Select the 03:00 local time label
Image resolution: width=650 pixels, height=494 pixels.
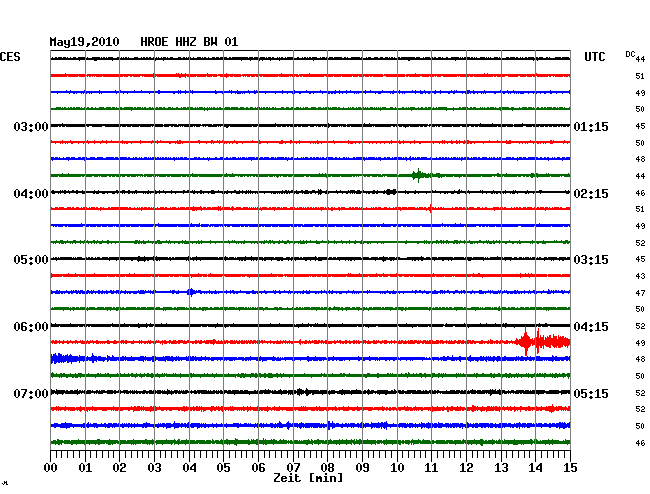point(31,126)
